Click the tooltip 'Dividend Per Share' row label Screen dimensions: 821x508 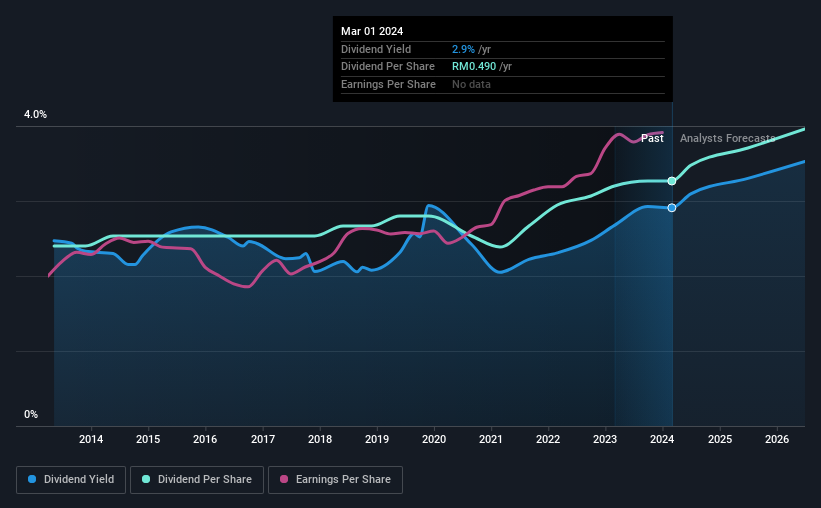pos(387,67)
